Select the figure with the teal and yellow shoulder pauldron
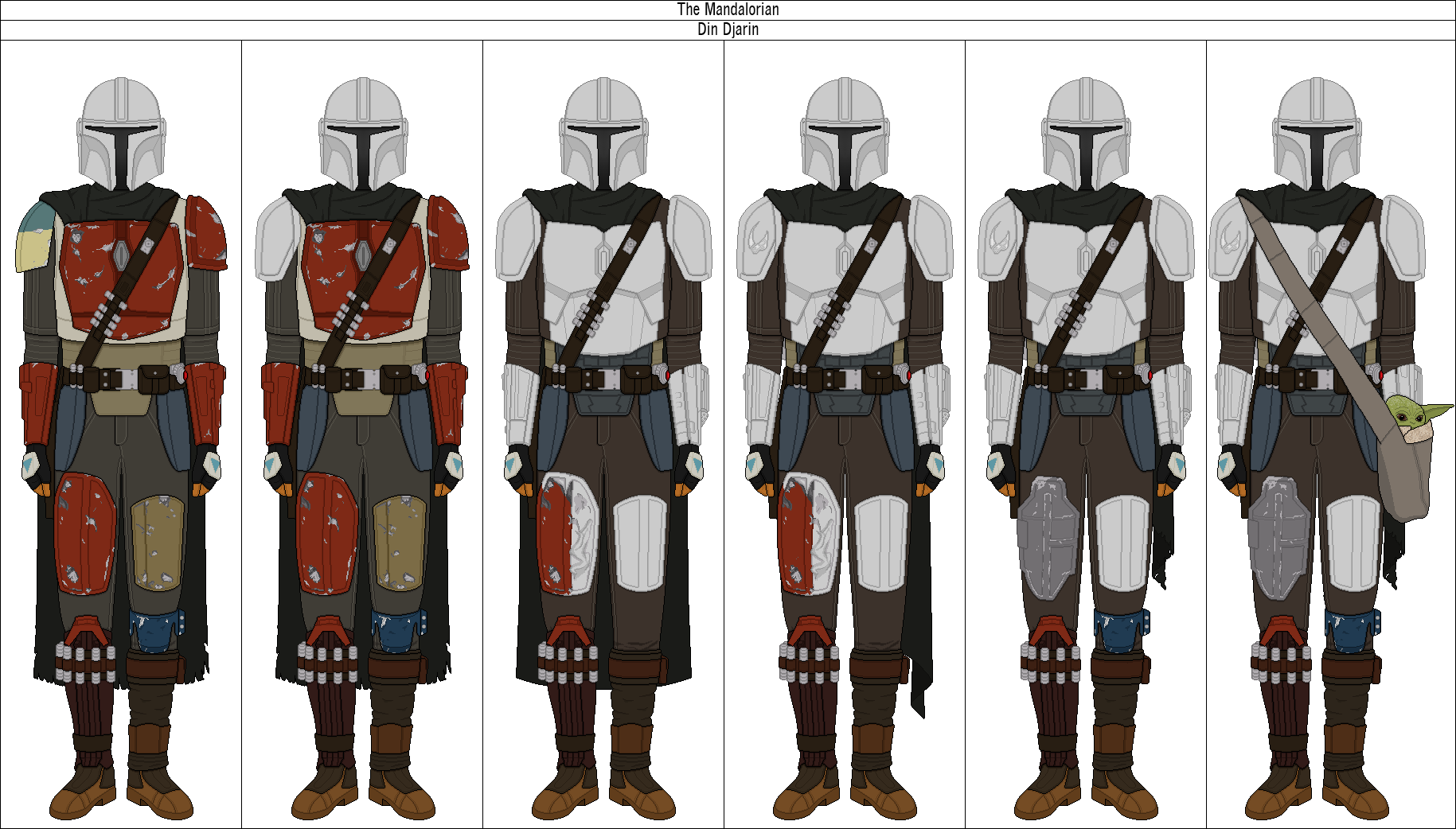Viewport: 1456px width, 829px height. 121,449
